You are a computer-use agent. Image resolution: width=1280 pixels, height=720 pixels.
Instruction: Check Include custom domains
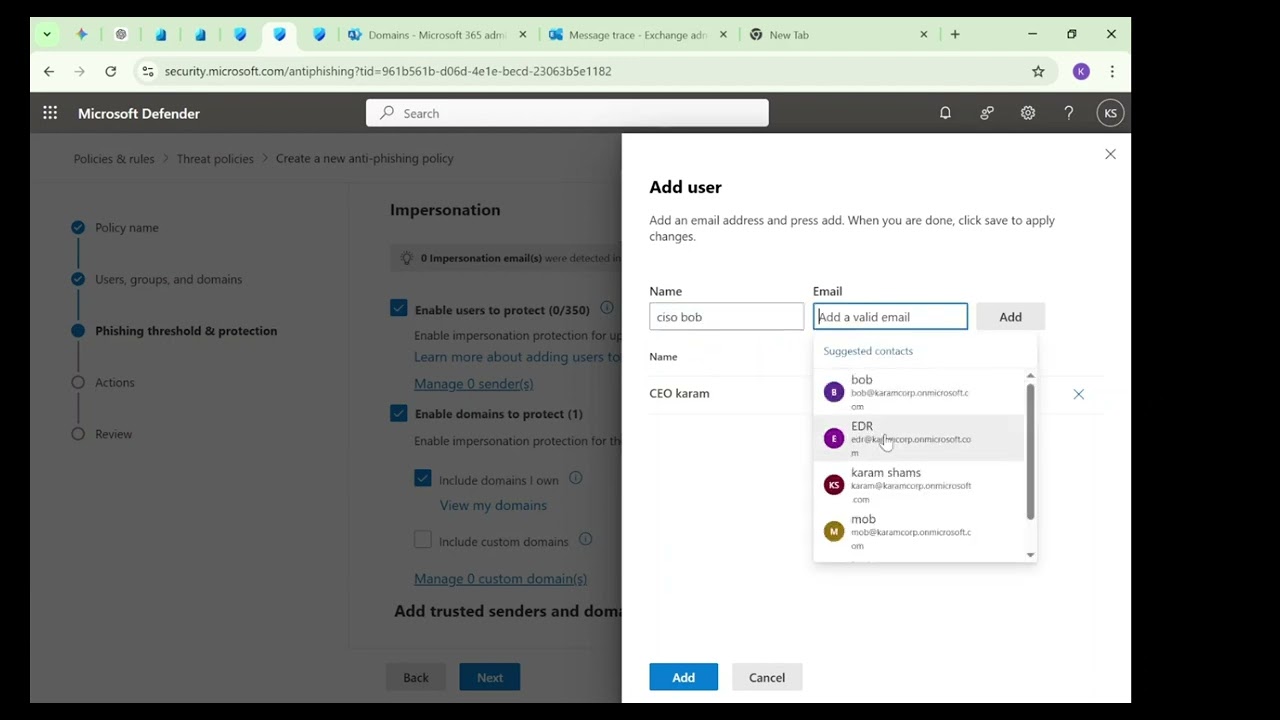[423, 540]
